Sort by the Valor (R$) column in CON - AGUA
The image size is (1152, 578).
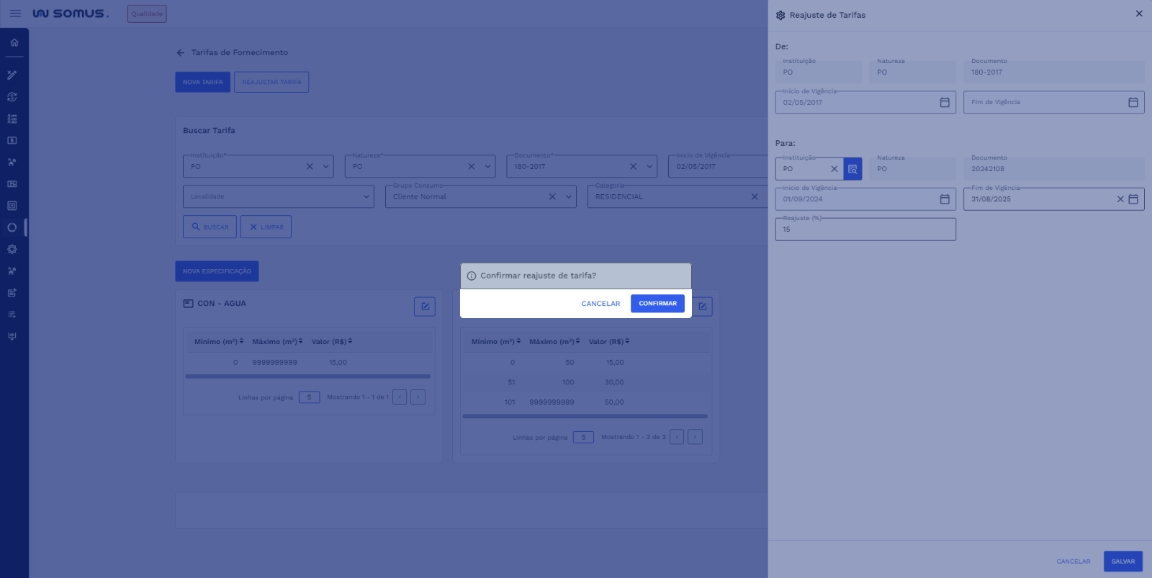[x=332, y=341]
